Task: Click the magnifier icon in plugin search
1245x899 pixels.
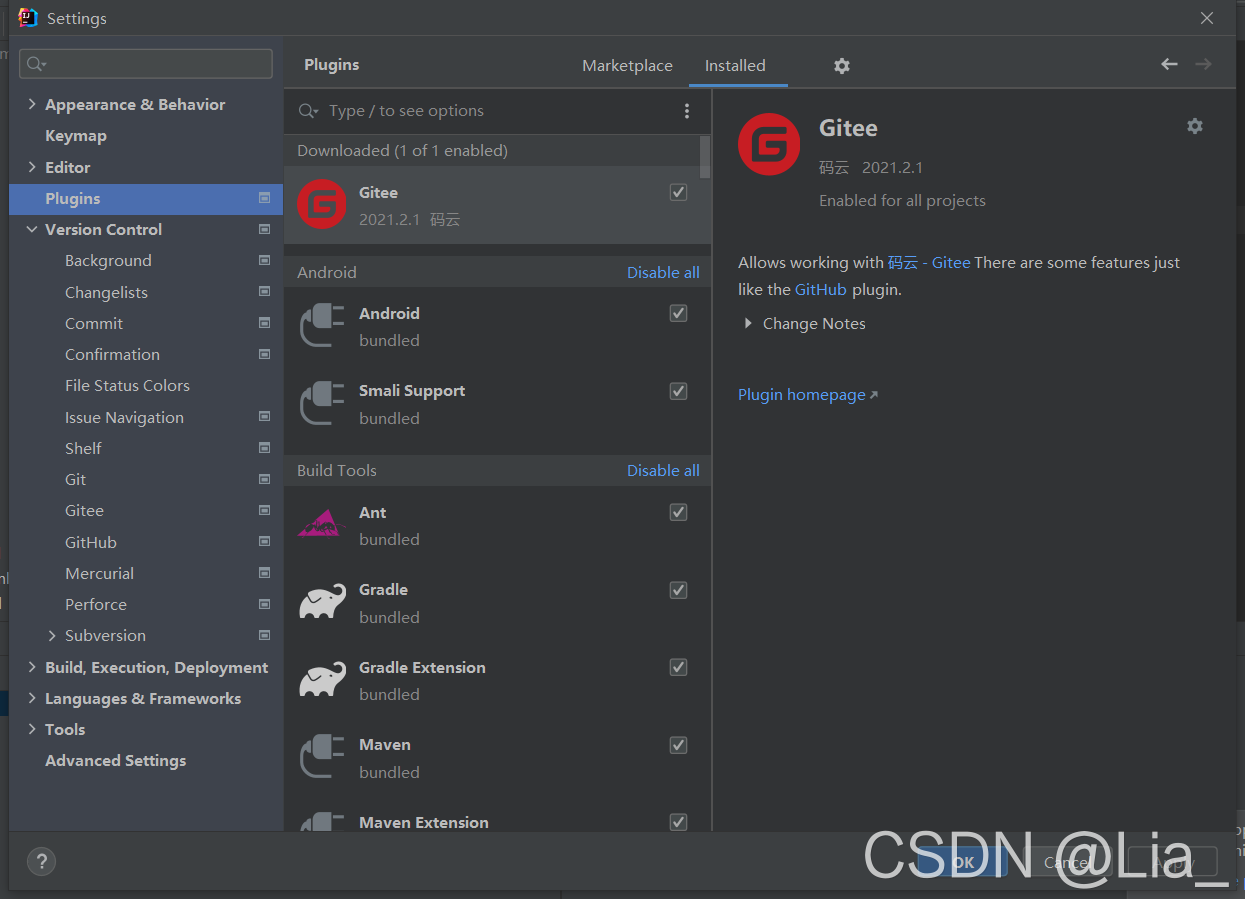Action: [x=308, y=111]
